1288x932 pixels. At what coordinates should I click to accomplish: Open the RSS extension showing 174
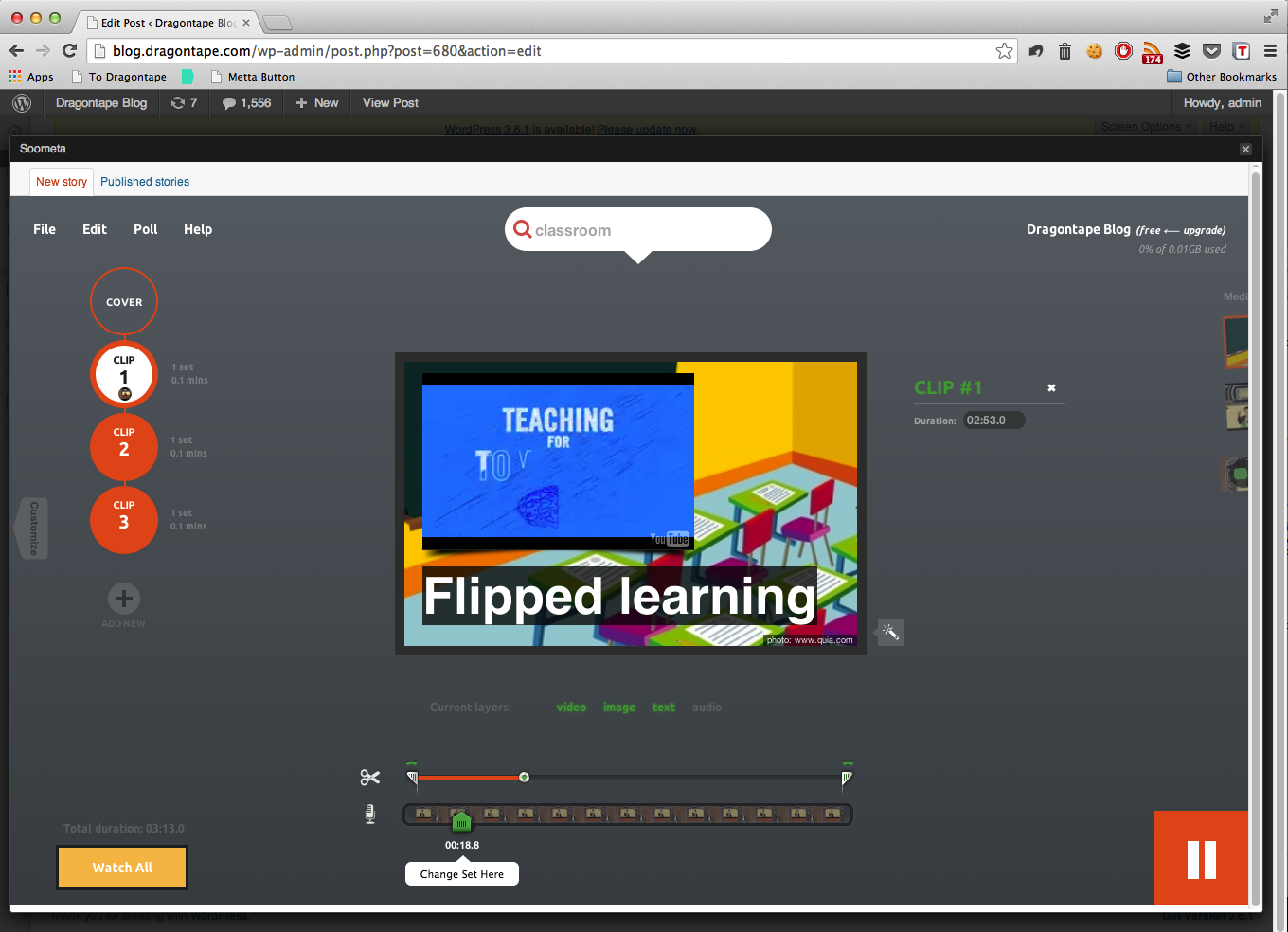[1153, 52]
